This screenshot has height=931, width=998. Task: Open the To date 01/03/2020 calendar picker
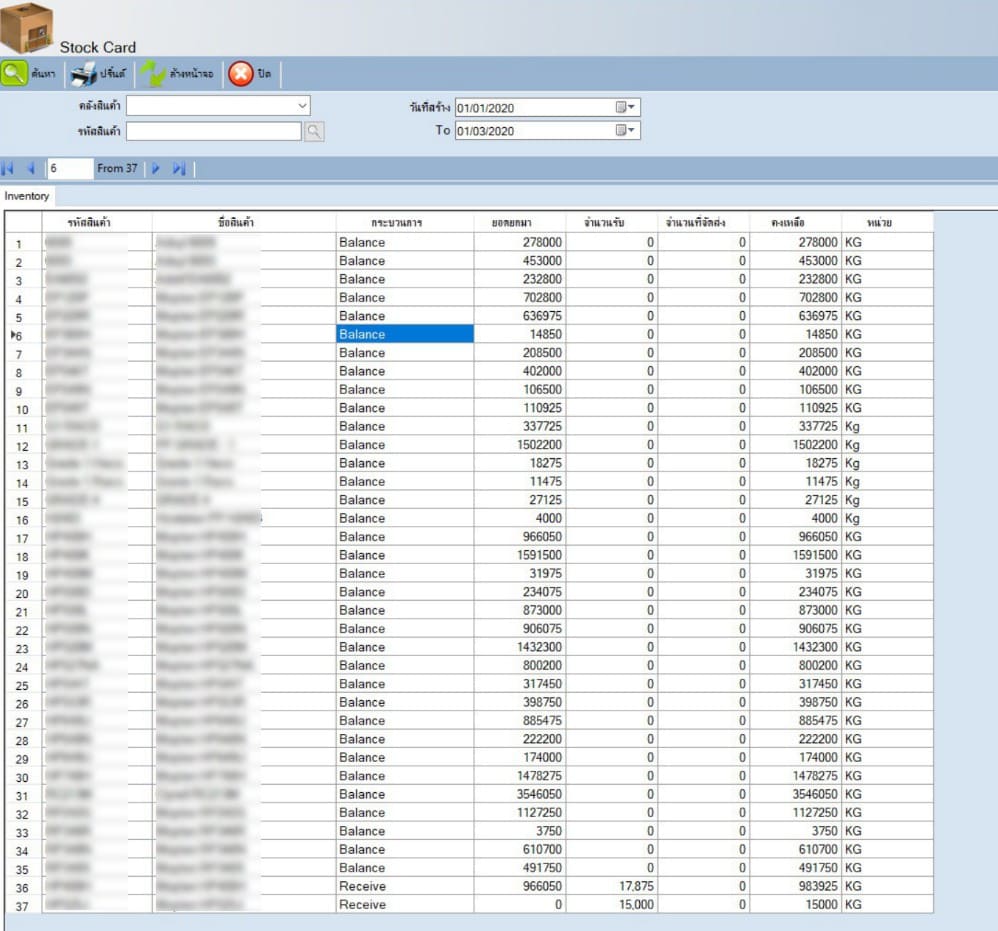[x=626, y=130]
